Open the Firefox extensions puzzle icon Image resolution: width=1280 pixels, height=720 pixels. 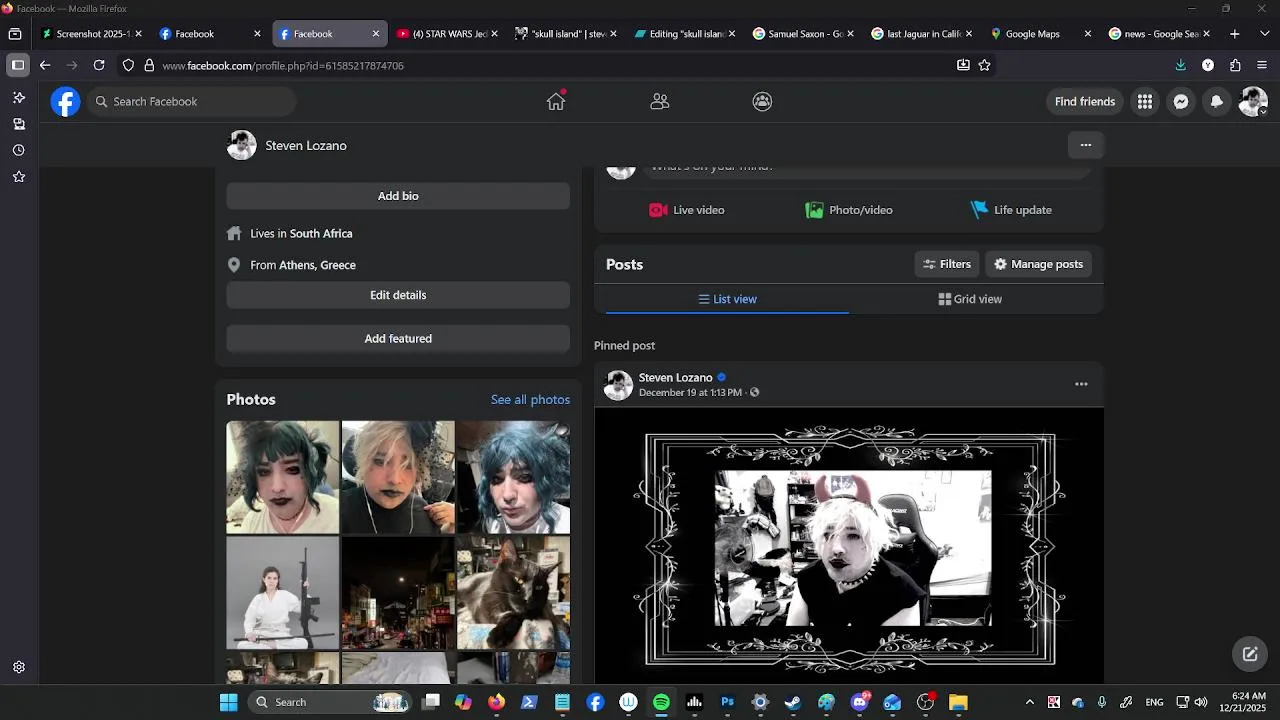click(1235, 65)
